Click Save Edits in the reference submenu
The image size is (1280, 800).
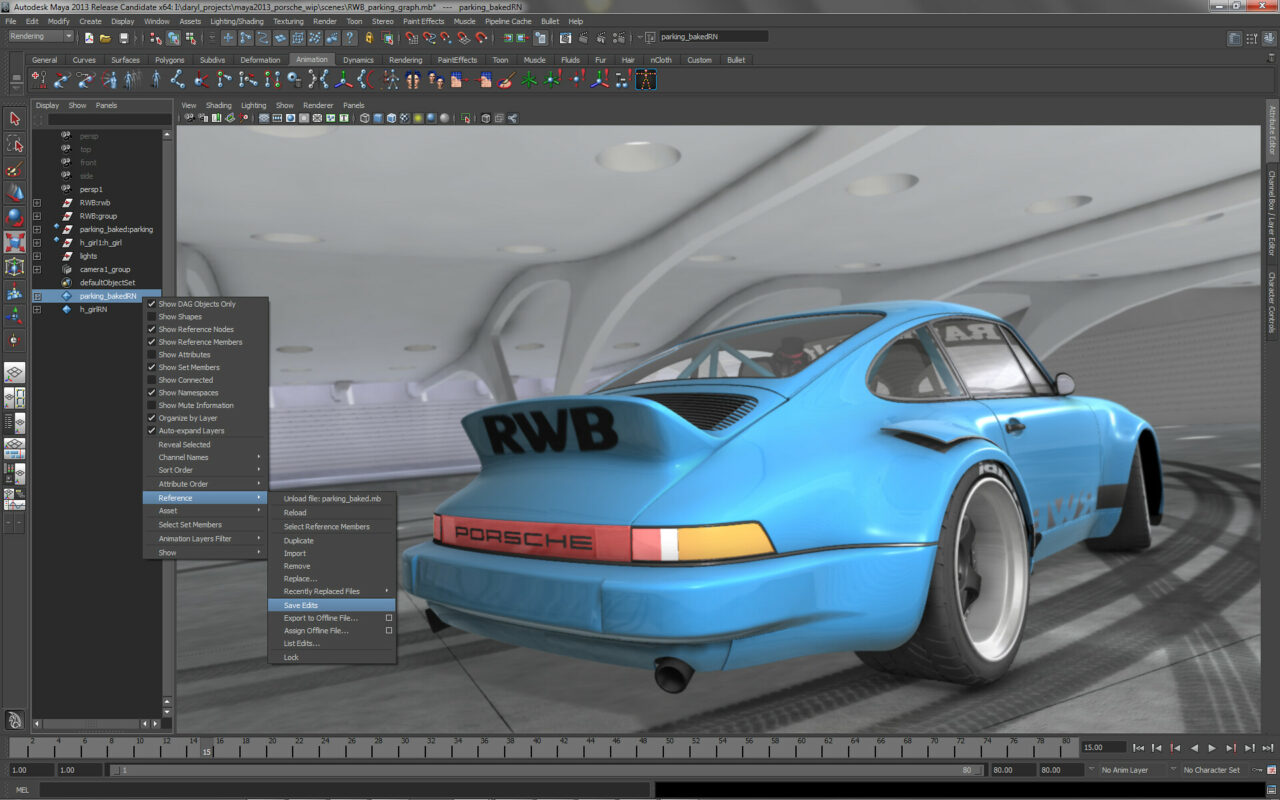[301, 605]
